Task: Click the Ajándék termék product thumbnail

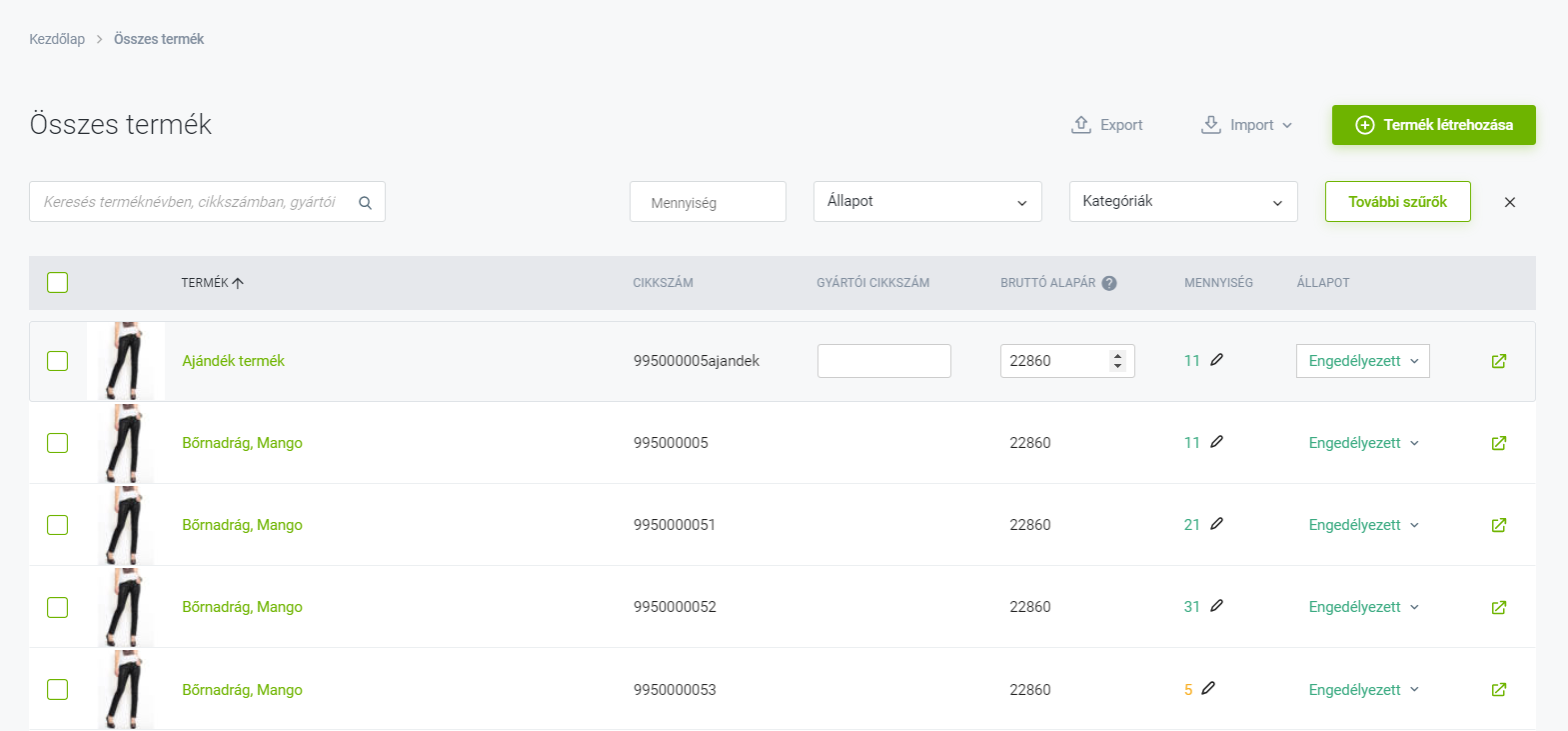Action: (x=126, y=361)
